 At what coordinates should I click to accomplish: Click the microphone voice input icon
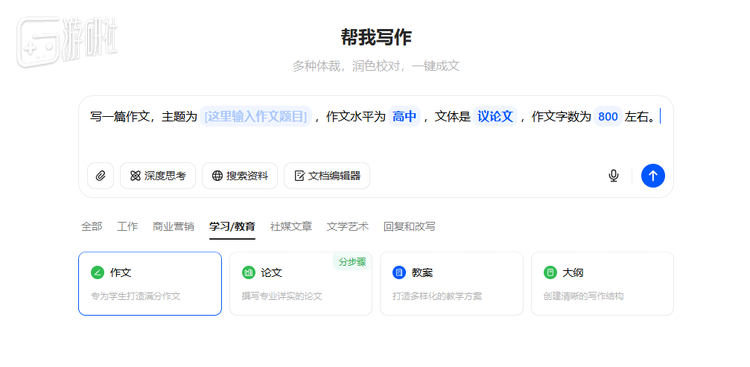pos(613,176)
